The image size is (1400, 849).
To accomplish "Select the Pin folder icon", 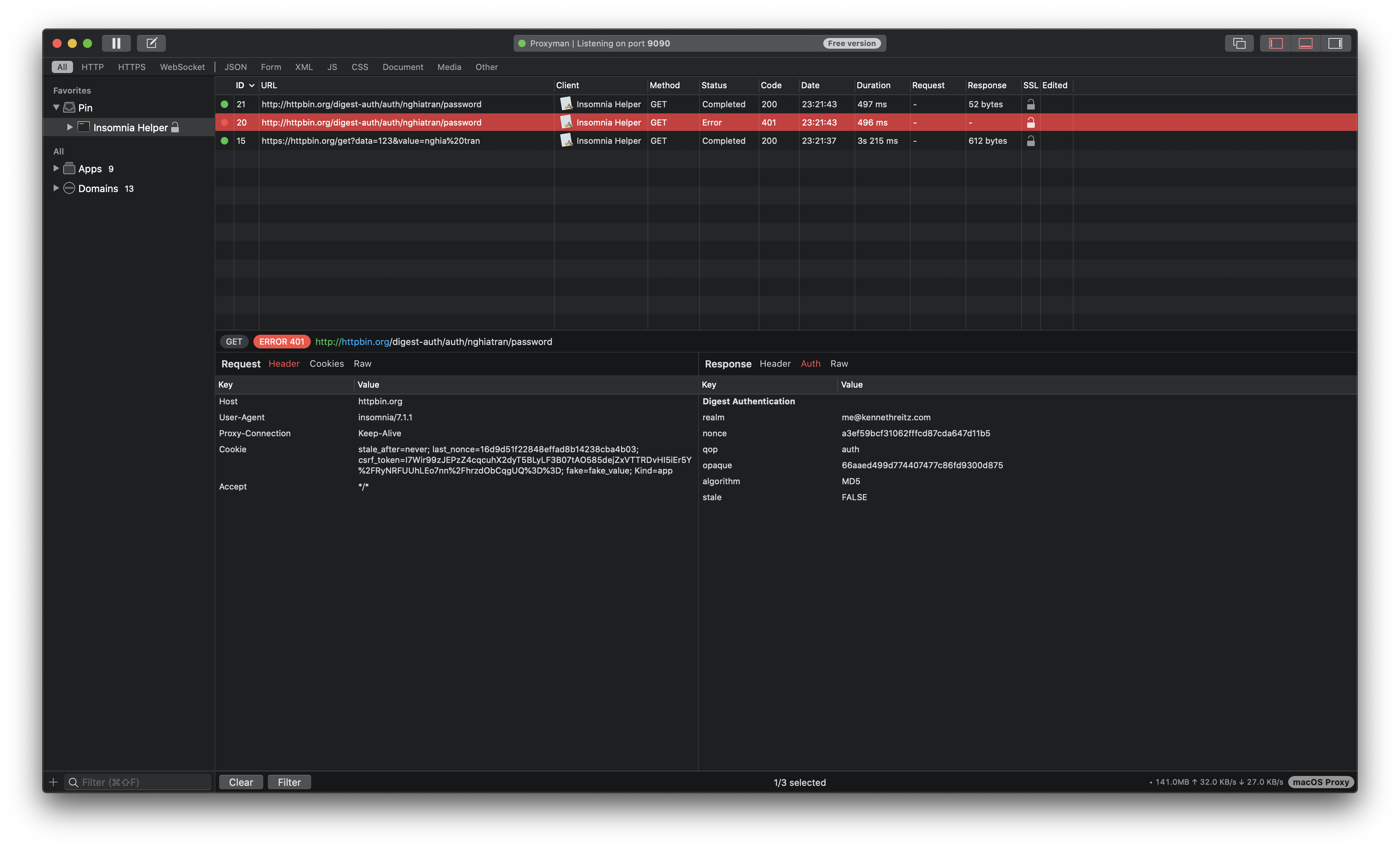I will pos(69,107).
